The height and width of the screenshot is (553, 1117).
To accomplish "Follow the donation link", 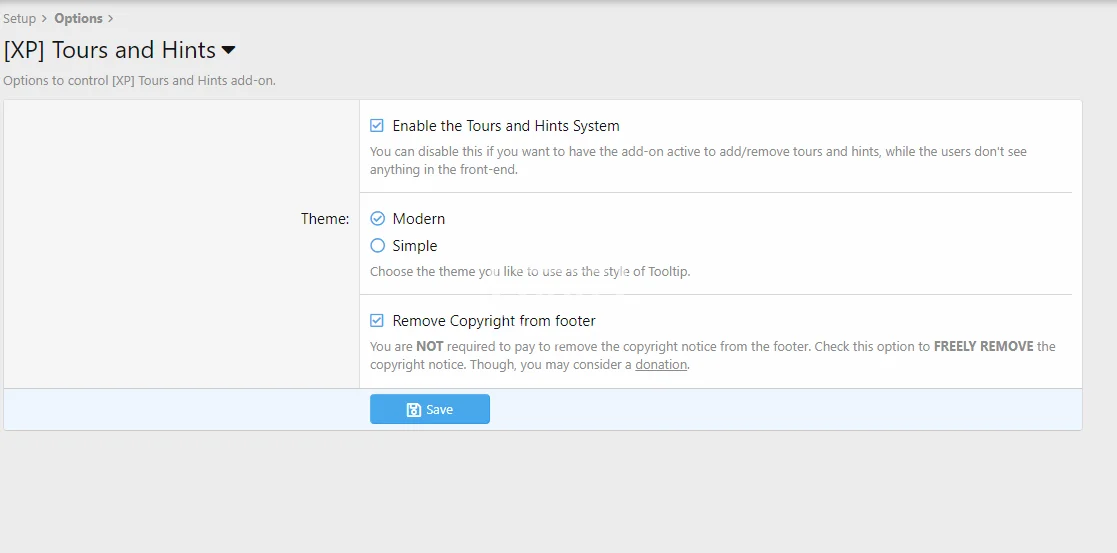I will pos(661,365).
